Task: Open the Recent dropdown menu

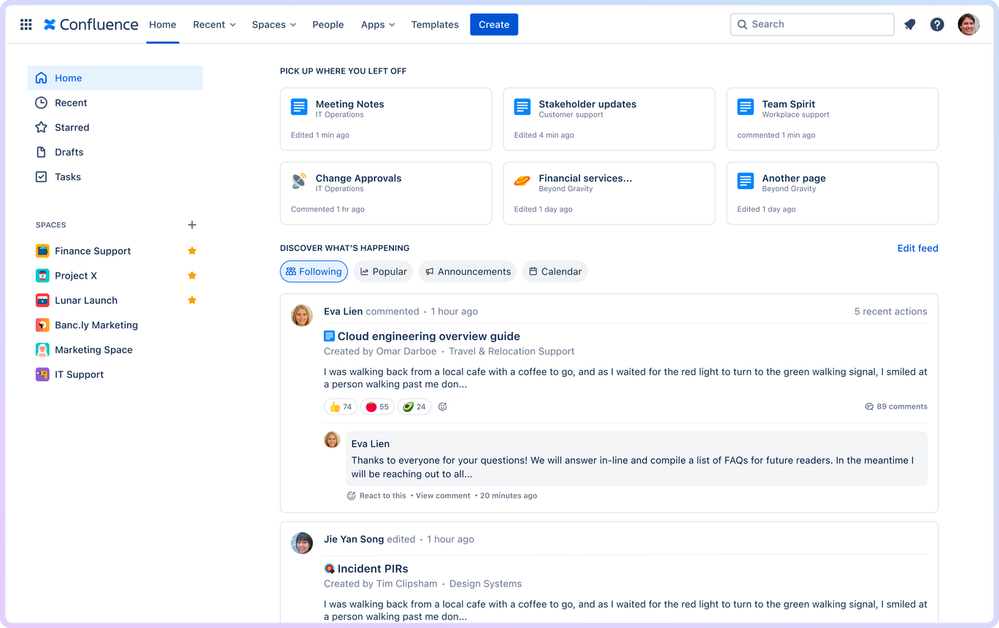Action: tap(213, 24)
